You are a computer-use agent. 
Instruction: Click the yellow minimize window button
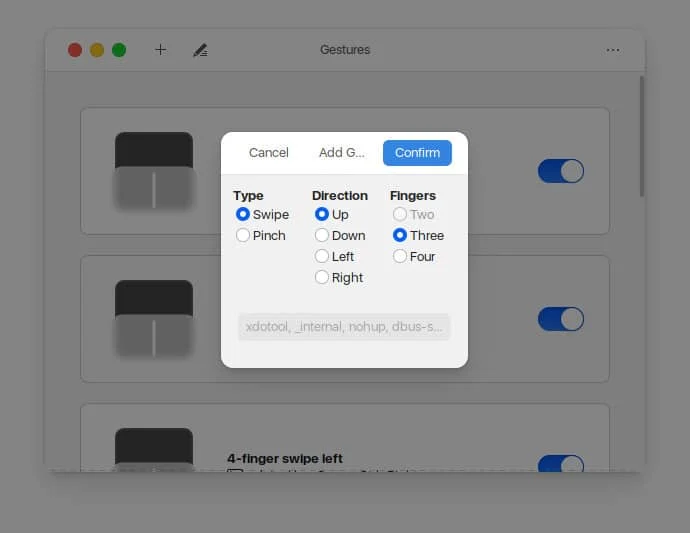[97, 50]
